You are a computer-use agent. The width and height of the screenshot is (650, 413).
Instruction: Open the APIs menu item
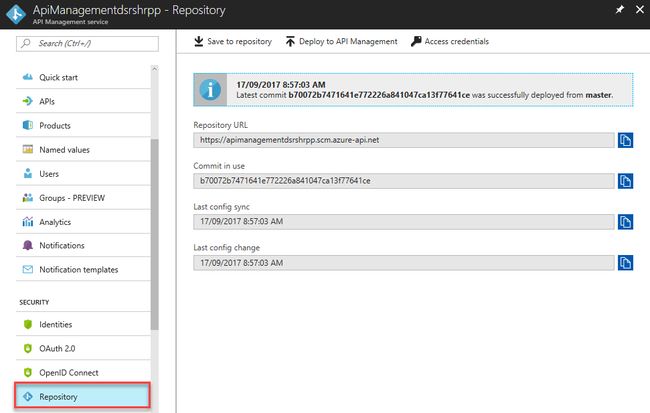(83, 101)
